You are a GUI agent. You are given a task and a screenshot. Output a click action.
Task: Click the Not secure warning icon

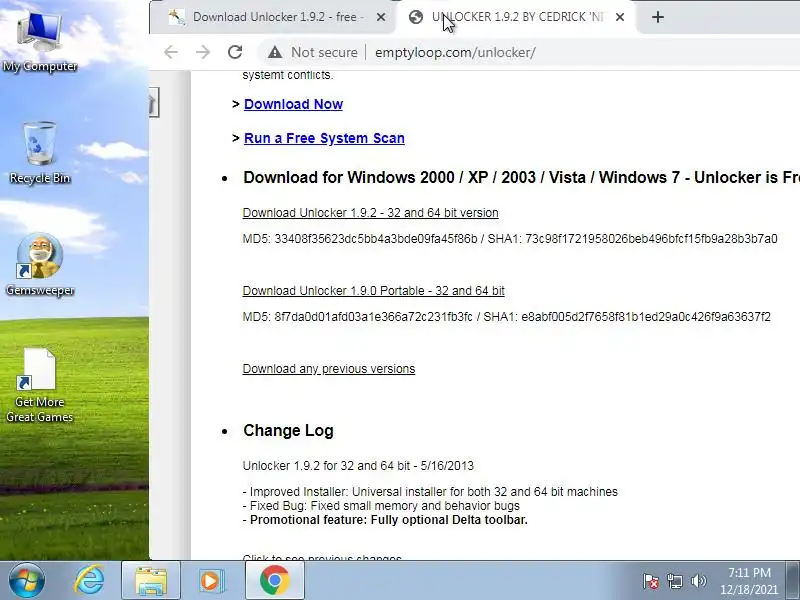[275, 52]
